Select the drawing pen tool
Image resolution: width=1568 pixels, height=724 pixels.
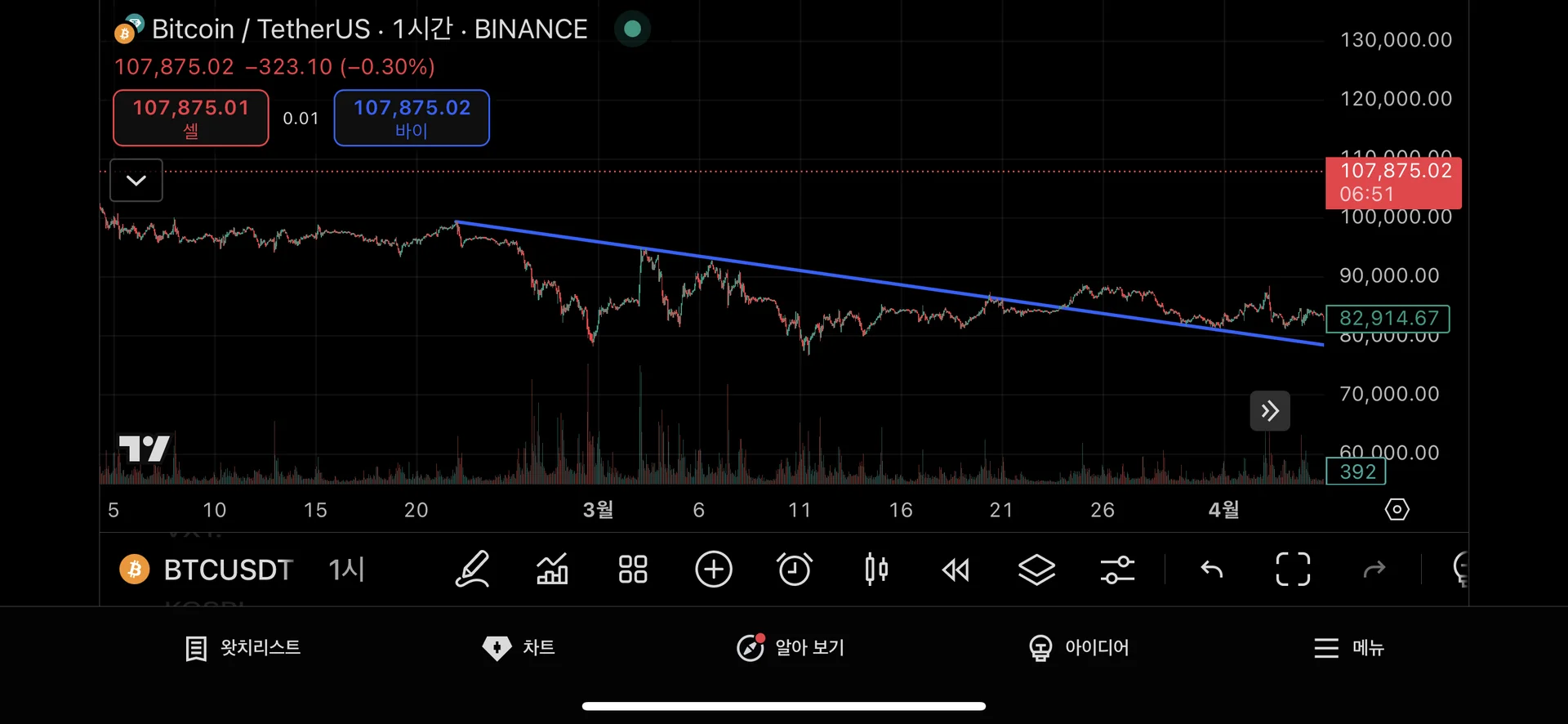[472, 570]
